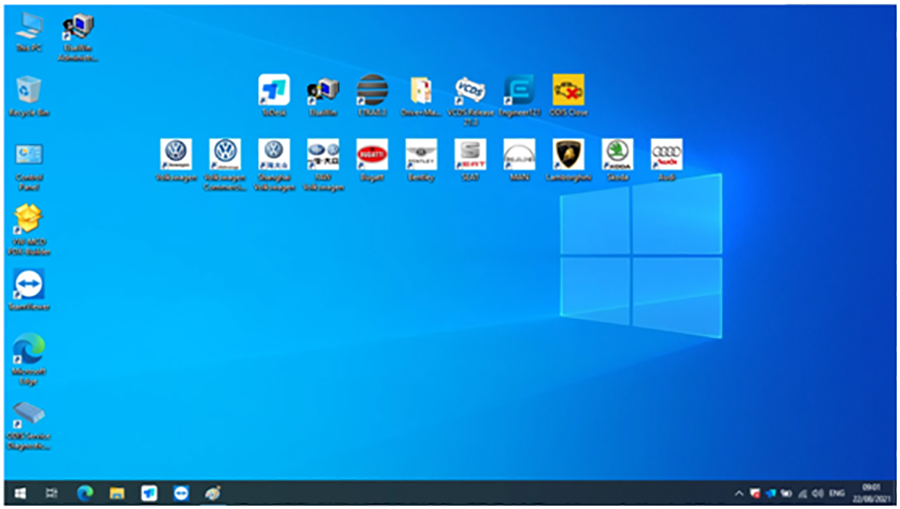Launch ODIS Service Diagnostic shortcut

click(x=29, y=426)
